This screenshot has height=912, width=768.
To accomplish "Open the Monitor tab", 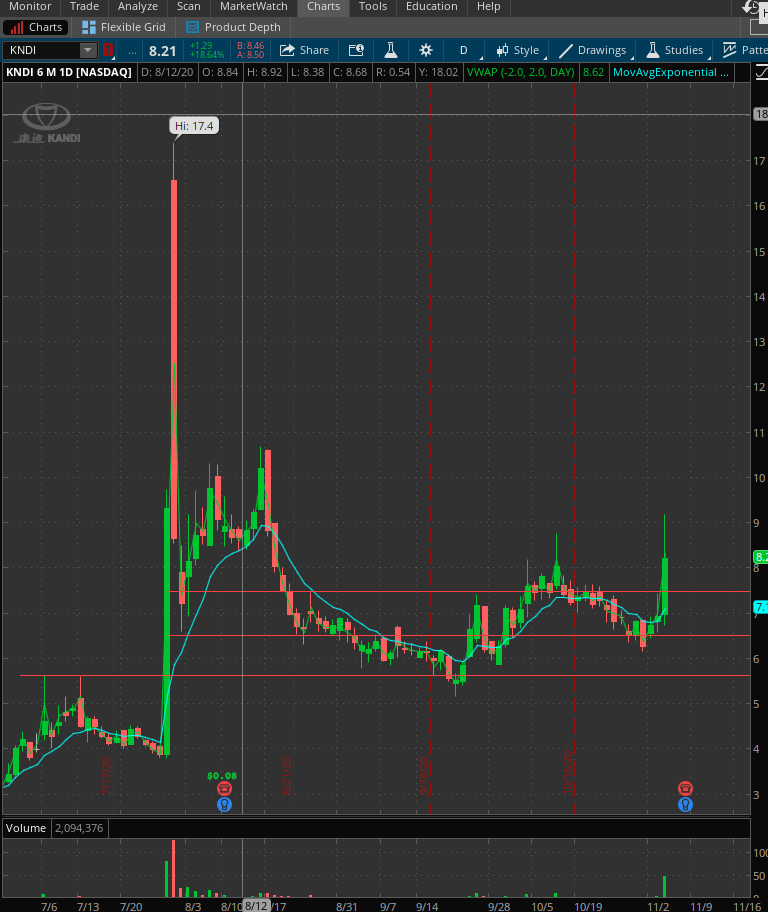I will (30, 7).
